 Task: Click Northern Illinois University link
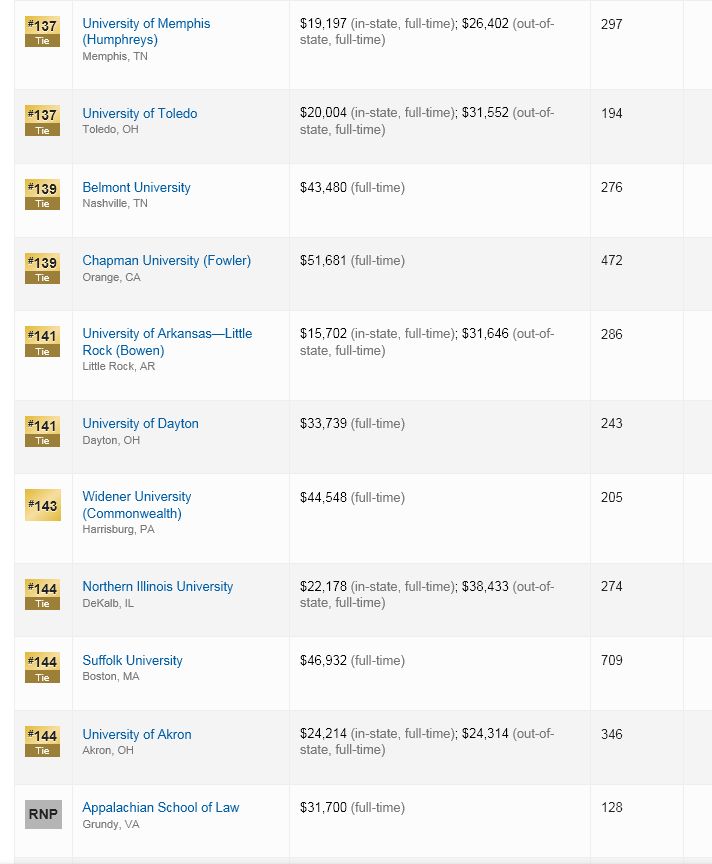[158, 586]
